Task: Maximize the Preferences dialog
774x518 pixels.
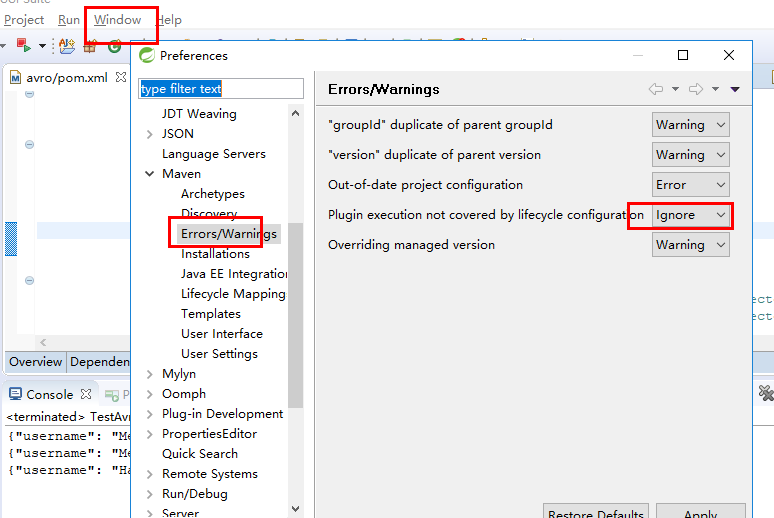Action: [x=683, y=55]
